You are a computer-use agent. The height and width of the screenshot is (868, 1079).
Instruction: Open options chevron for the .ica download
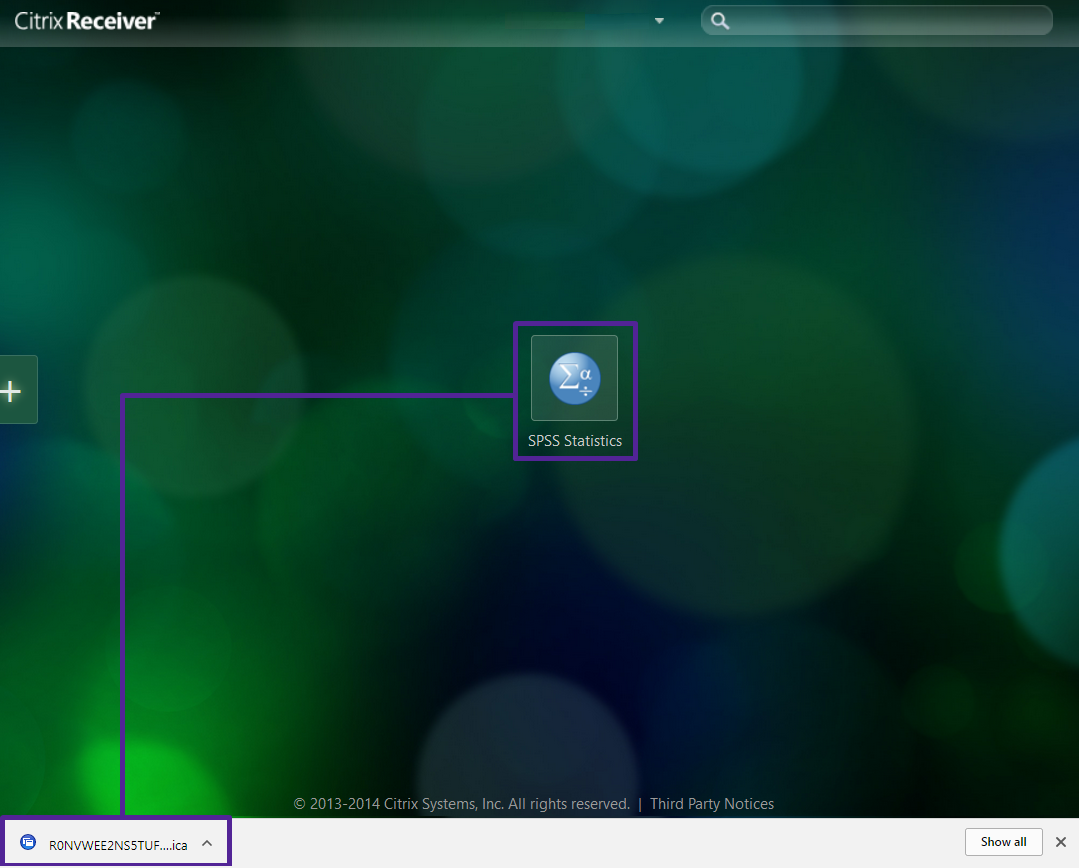[x=207, y=843]
